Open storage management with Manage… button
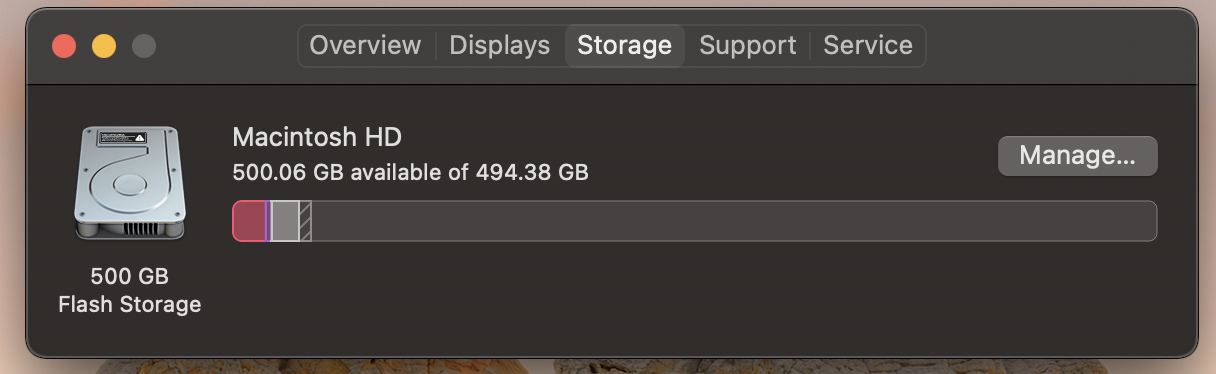This screenshot has width=1216, height=374. click(x=1077, y=156)
